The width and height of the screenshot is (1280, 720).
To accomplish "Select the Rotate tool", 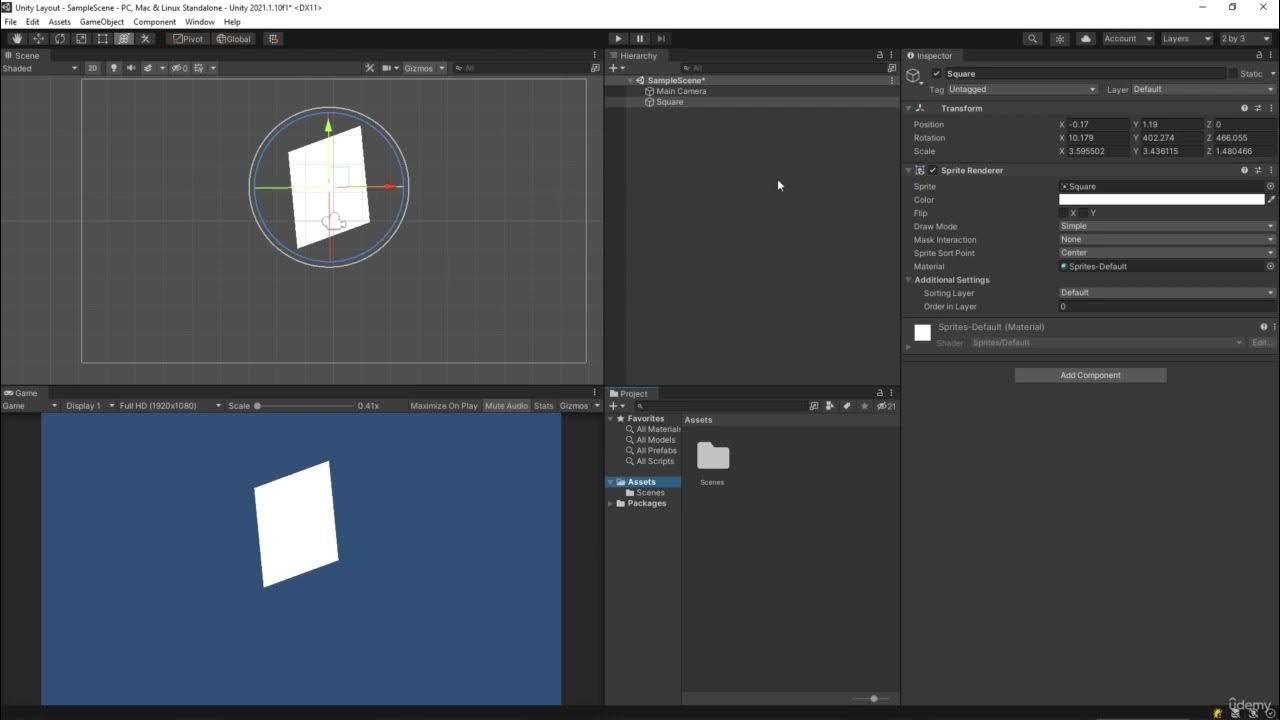I will [x=60, y=39].
